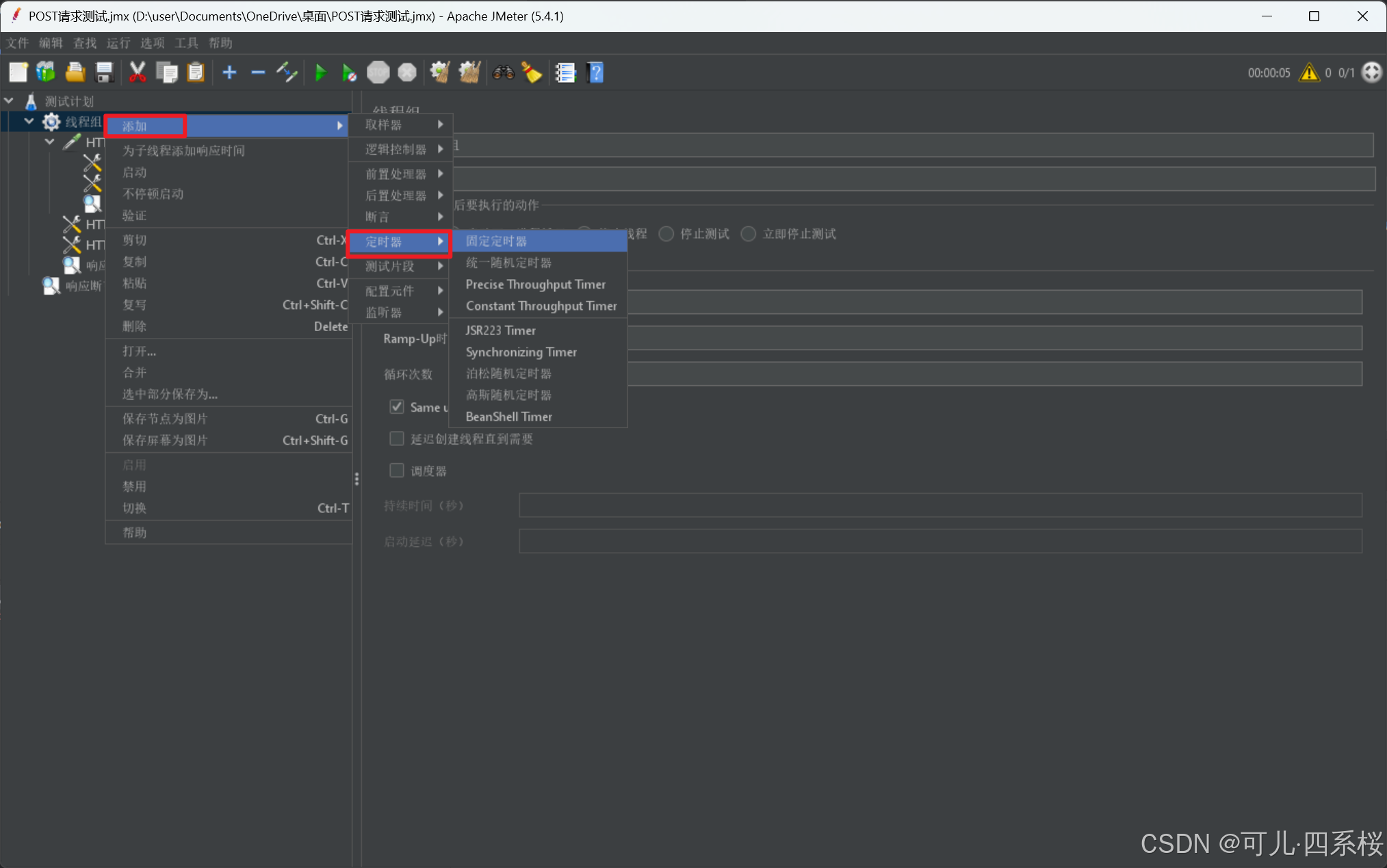
Task: Collapse the 测试计划 tree node
Action: click(9, 101)
